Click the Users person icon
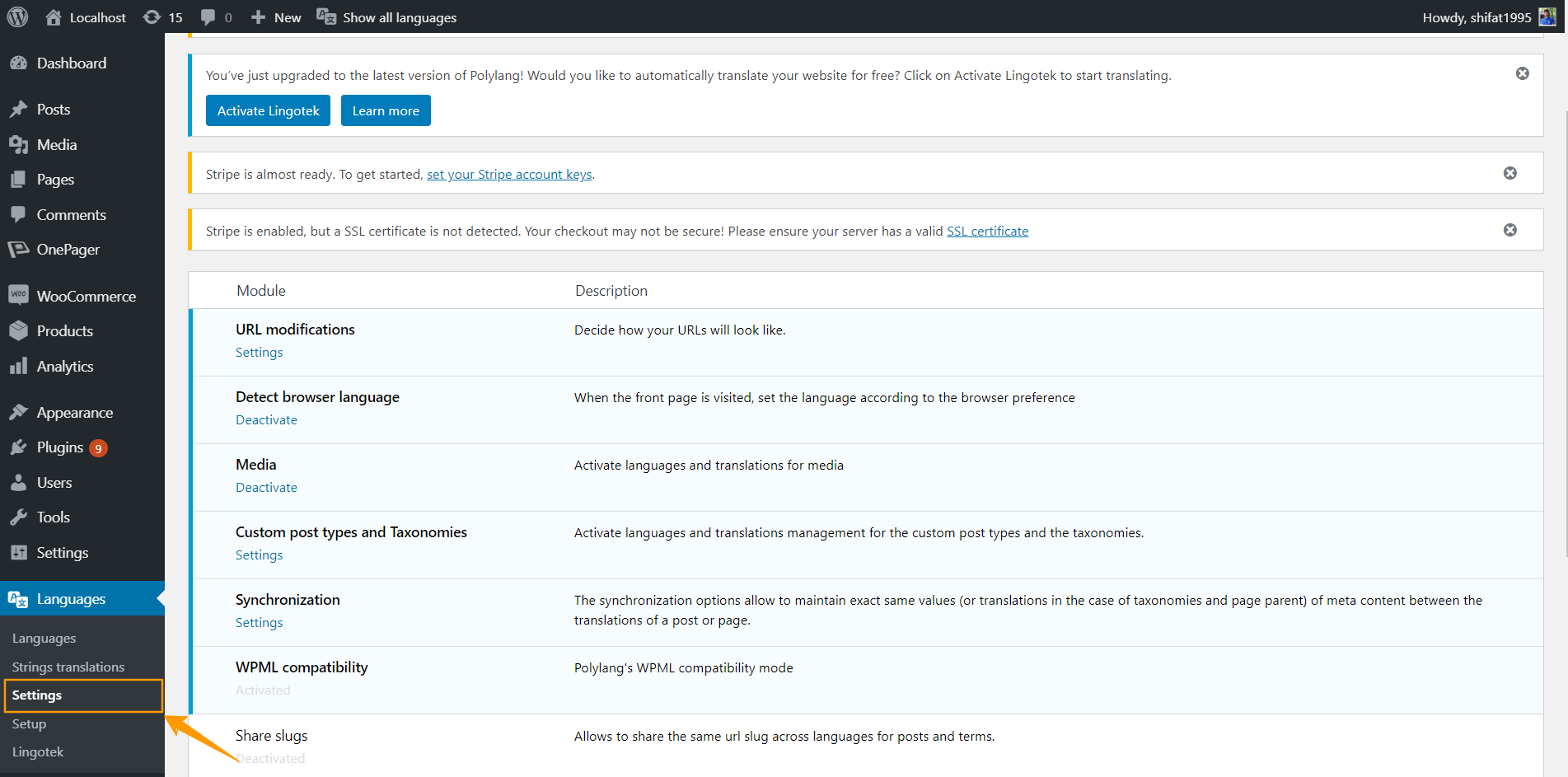The width and height of the screenshot is (1568, 777). coord(18,483)
